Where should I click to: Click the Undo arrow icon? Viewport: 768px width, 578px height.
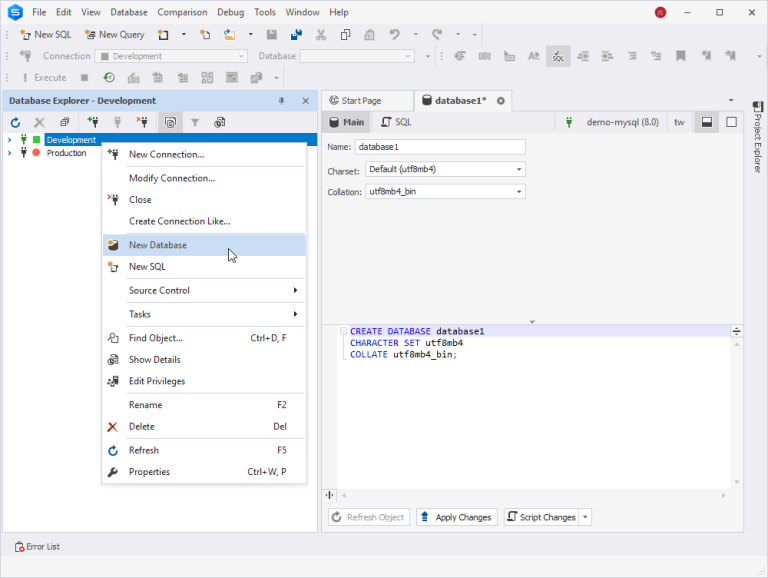point(394,34)
